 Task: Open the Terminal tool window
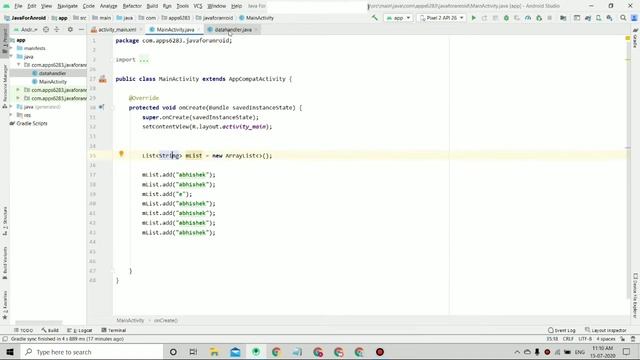(114, 330)
